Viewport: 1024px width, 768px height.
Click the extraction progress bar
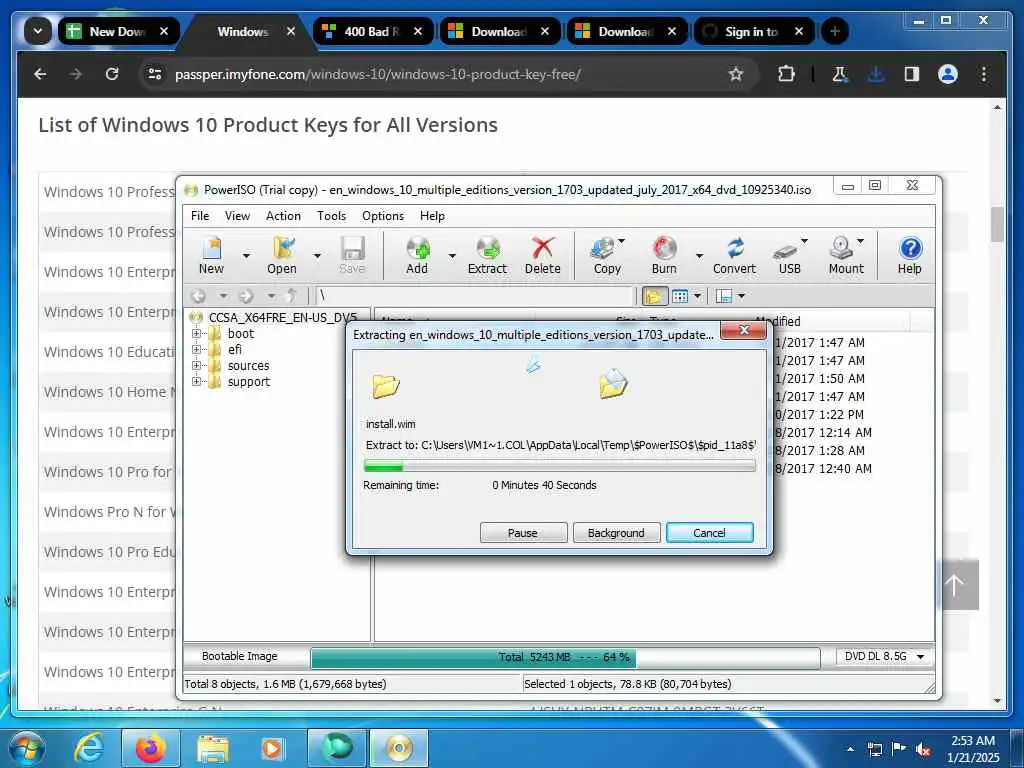(560, 466)
